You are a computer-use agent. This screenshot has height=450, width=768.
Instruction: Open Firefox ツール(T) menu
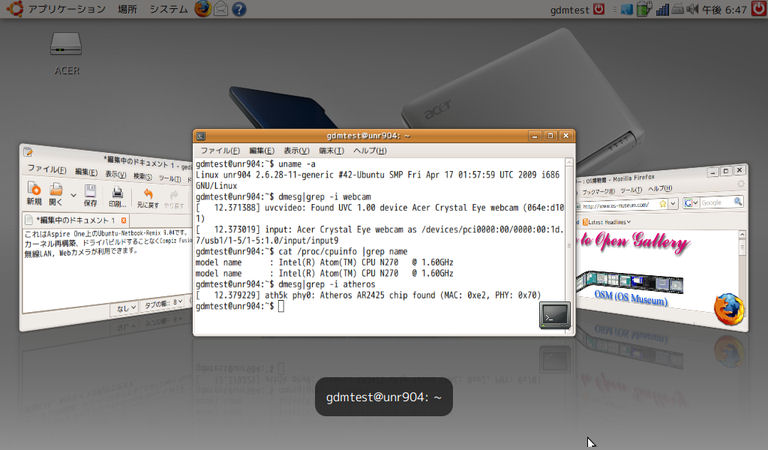[631, 190]
